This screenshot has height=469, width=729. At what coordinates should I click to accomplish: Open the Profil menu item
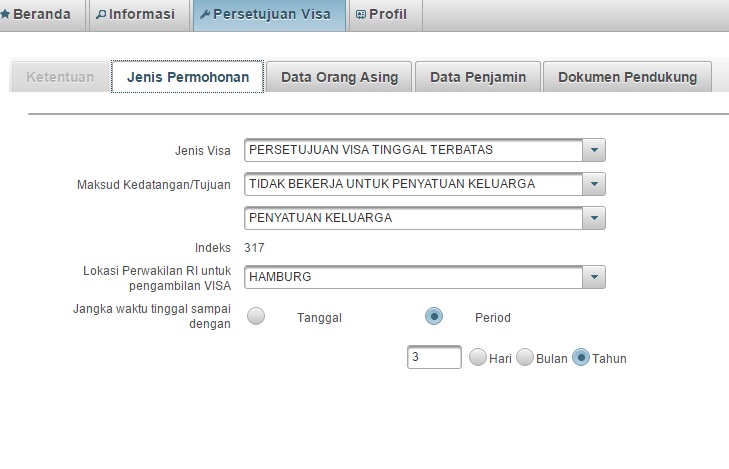click(386, 15)
